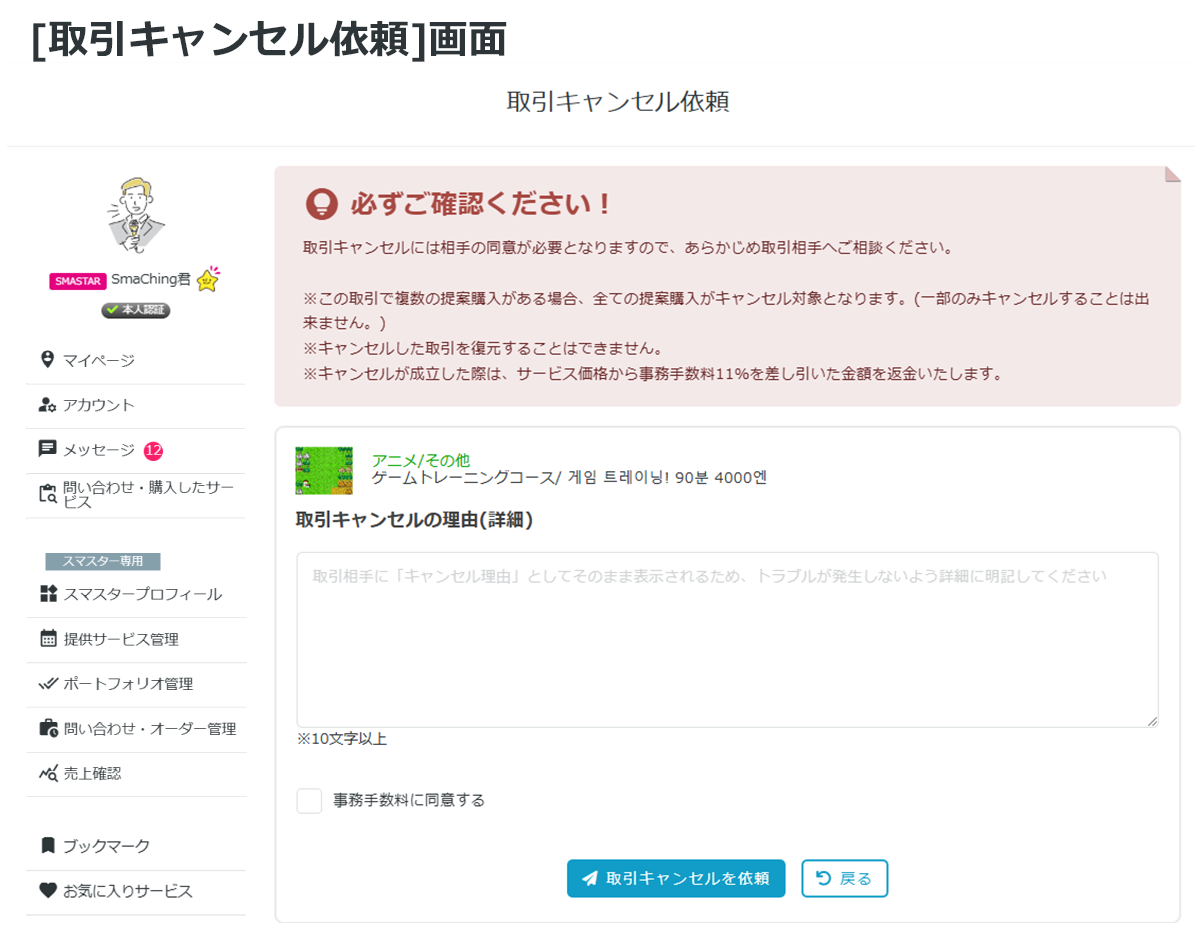Click the cancel reason text area
1200x952 pixels.
pos(727,638)
